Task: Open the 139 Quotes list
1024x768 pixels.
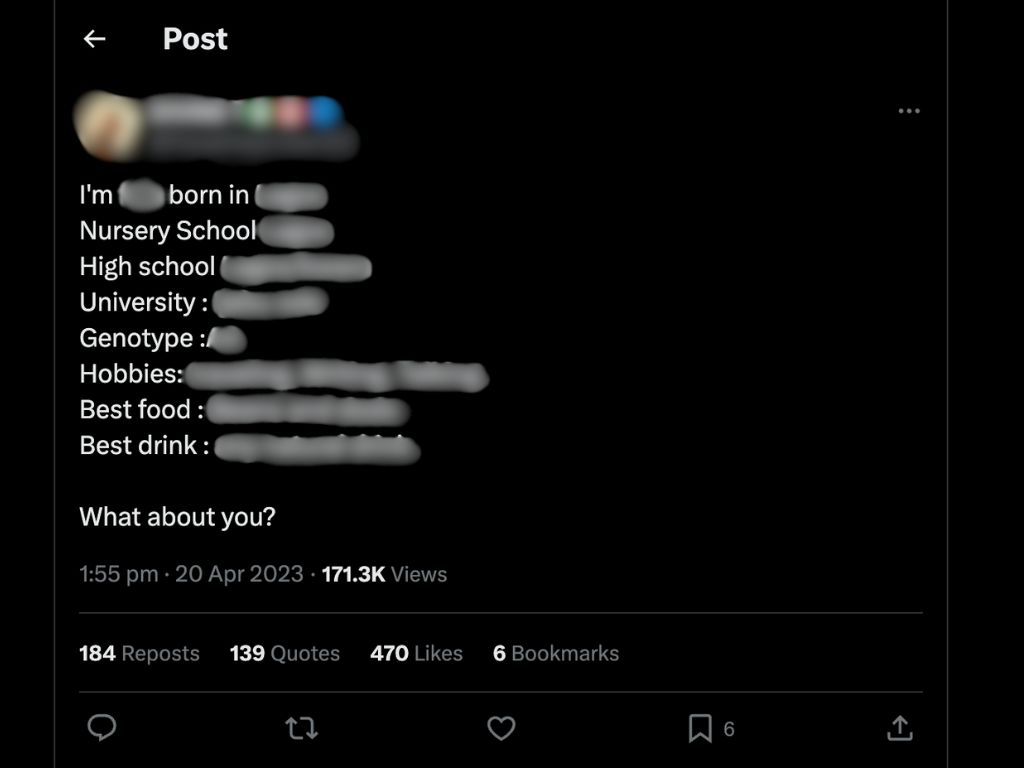Action: tap(284, 653)
